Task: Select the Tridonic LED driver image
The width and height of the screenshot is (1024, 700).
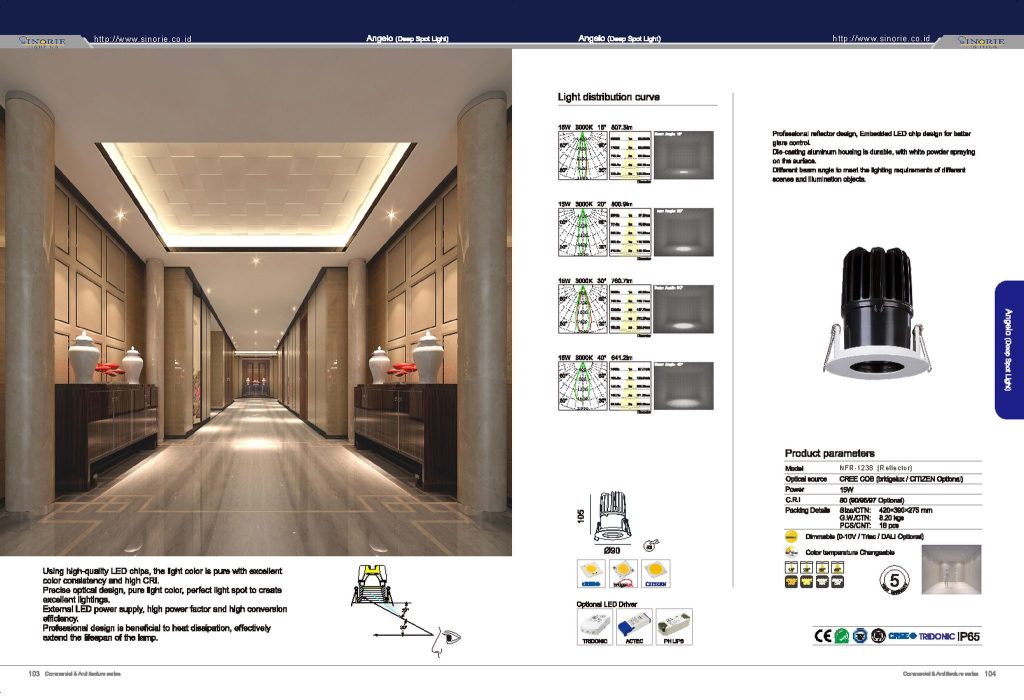Action: tap(595, 626)
